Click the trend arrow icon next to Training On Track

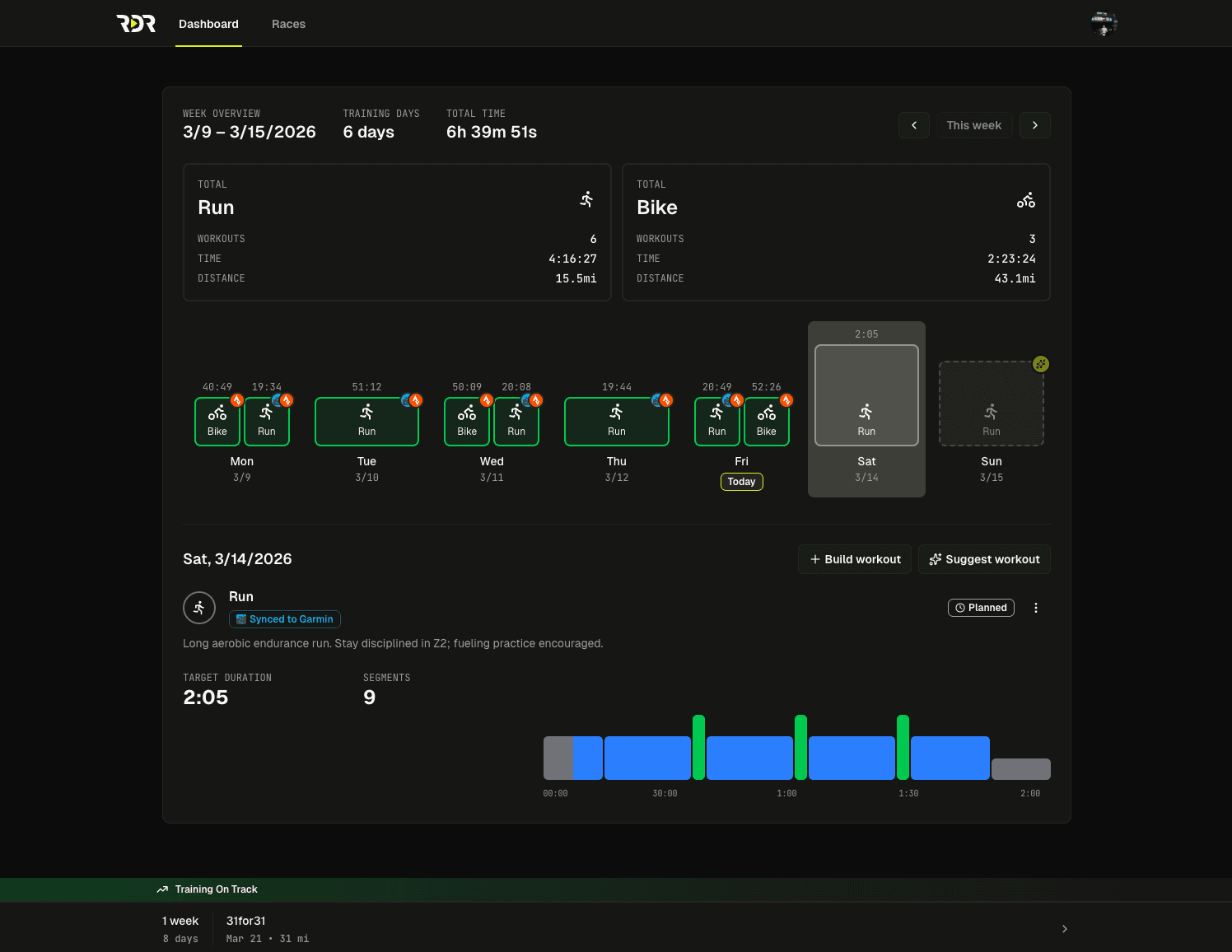pyautogui.click(x=161, y=889)
